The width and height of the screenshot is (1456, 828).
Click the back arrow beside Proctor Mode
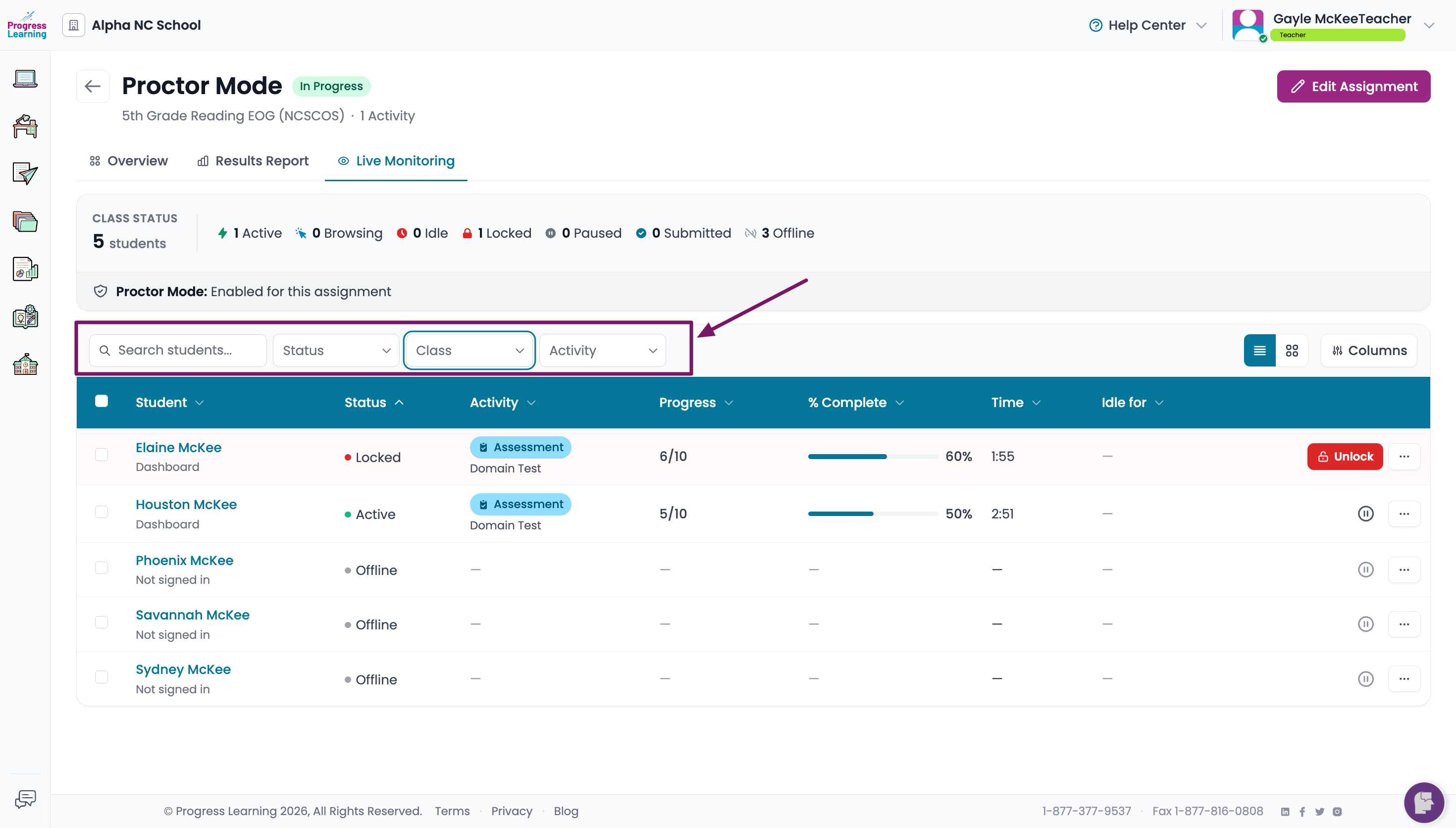tap(93, 87)
